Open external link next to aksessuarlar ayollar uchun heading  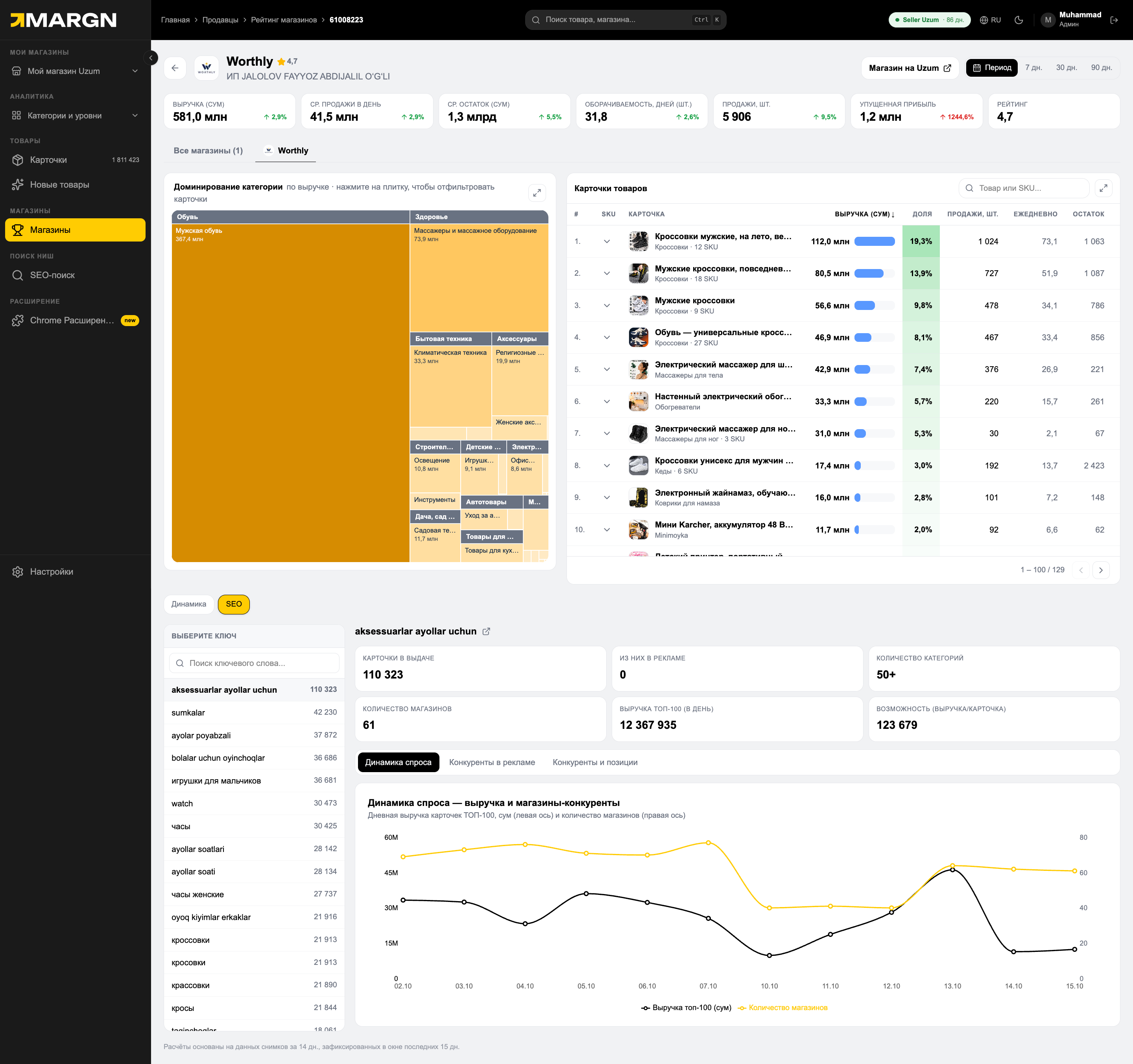coord(486,631)
